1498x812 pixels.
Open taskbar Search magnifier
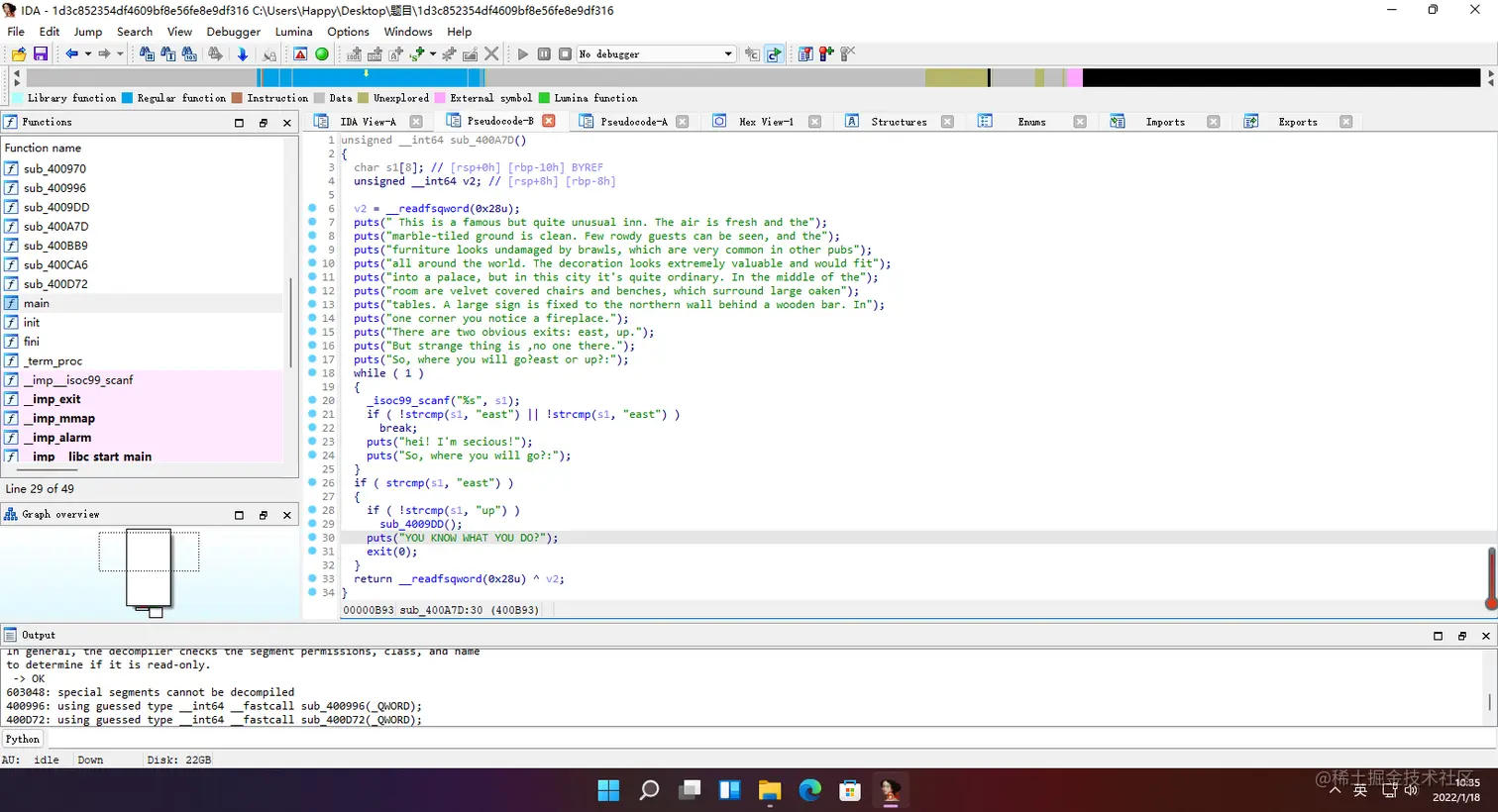pos(649,789)
